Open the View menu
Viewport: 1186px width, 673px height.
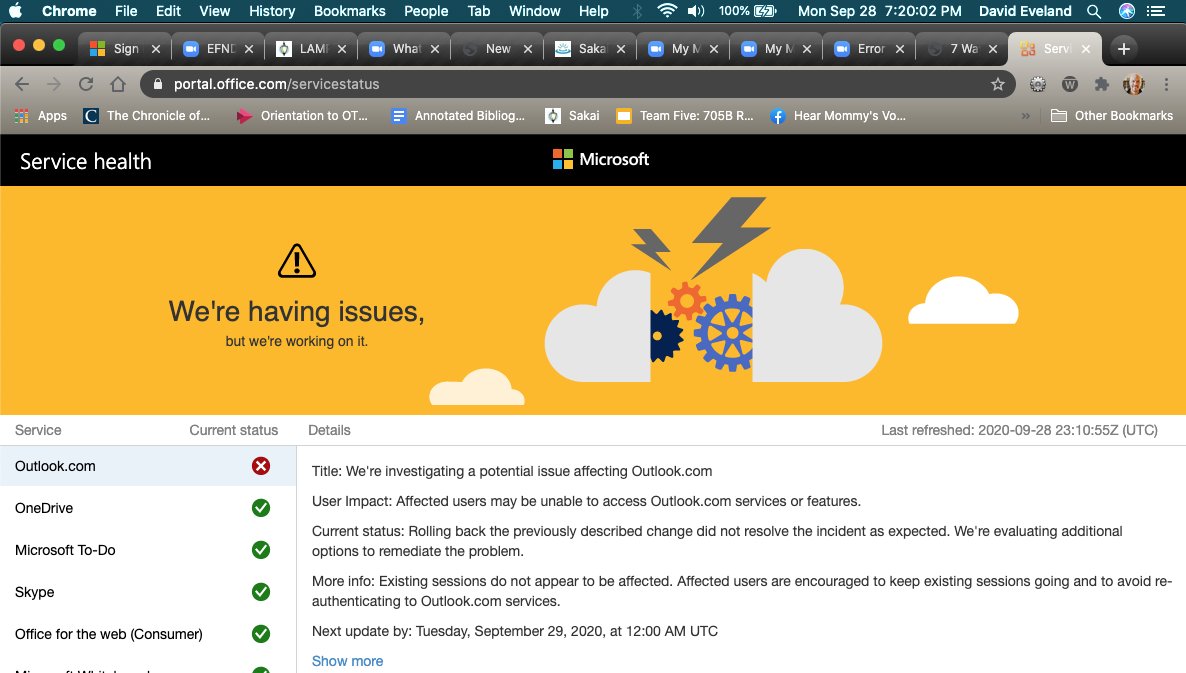click(215, 11)
